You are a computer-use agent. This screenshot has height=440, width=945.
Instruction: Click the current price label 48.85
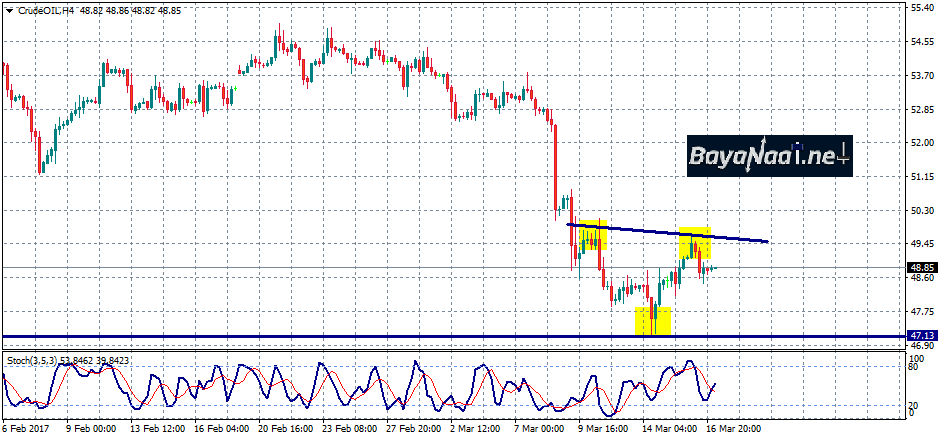(x=921, y=268)
